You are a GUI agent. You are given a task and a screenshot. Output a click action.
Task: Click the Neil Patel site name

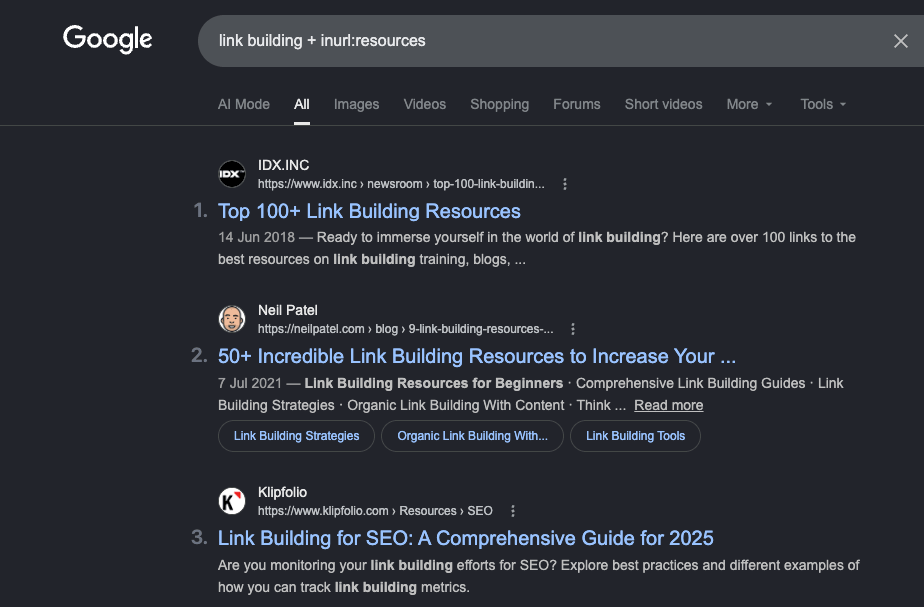[288, 310]
